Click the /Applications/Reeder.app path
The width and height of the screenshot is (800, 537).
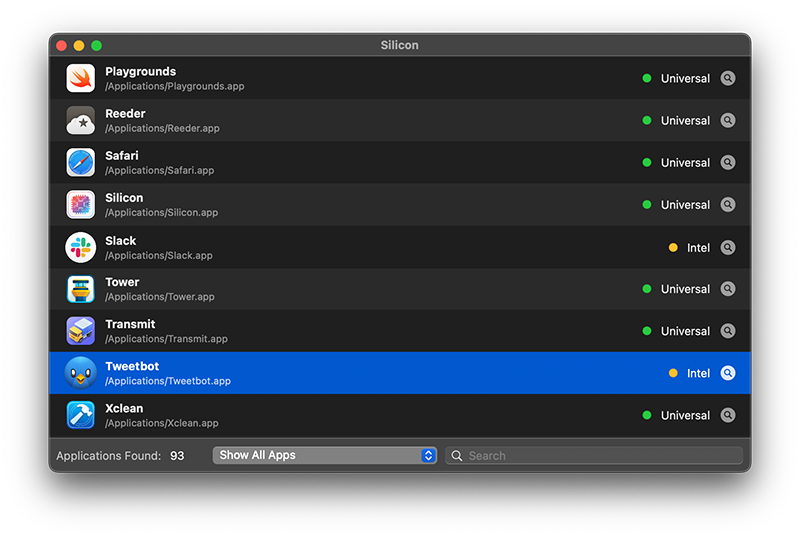162,129
